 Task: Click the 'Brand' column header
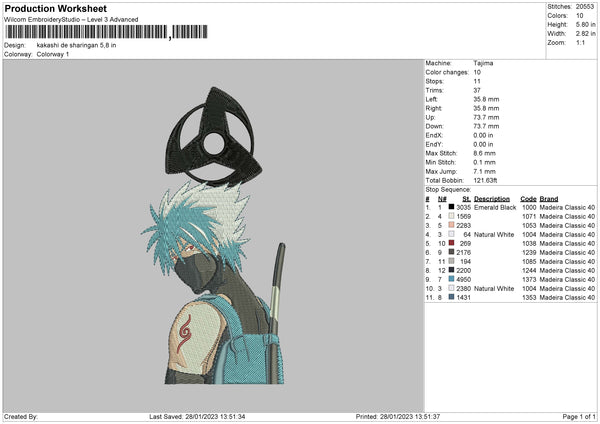[x=549, y=199]
